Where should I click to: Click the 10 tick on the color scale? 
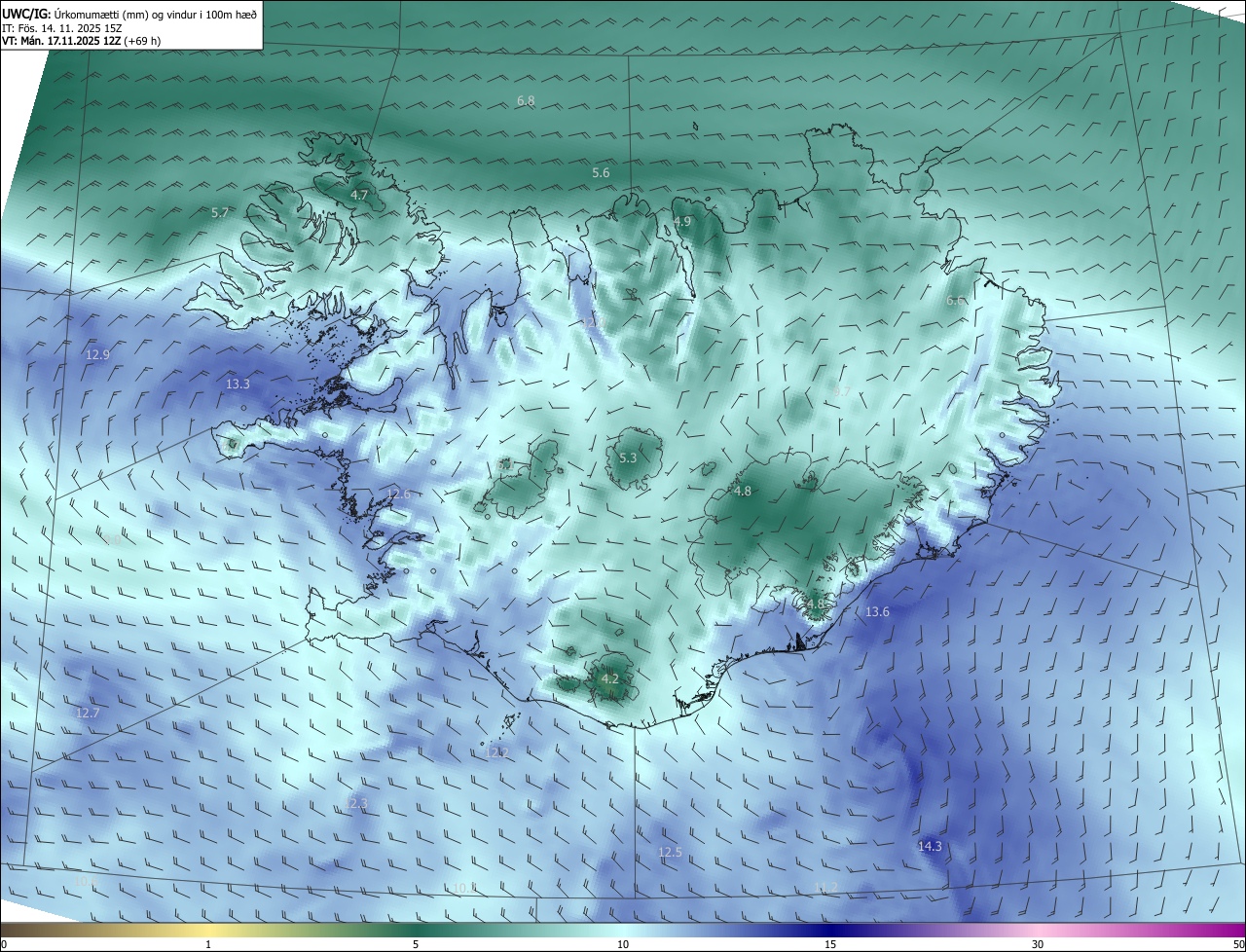[x=623, y=944]
